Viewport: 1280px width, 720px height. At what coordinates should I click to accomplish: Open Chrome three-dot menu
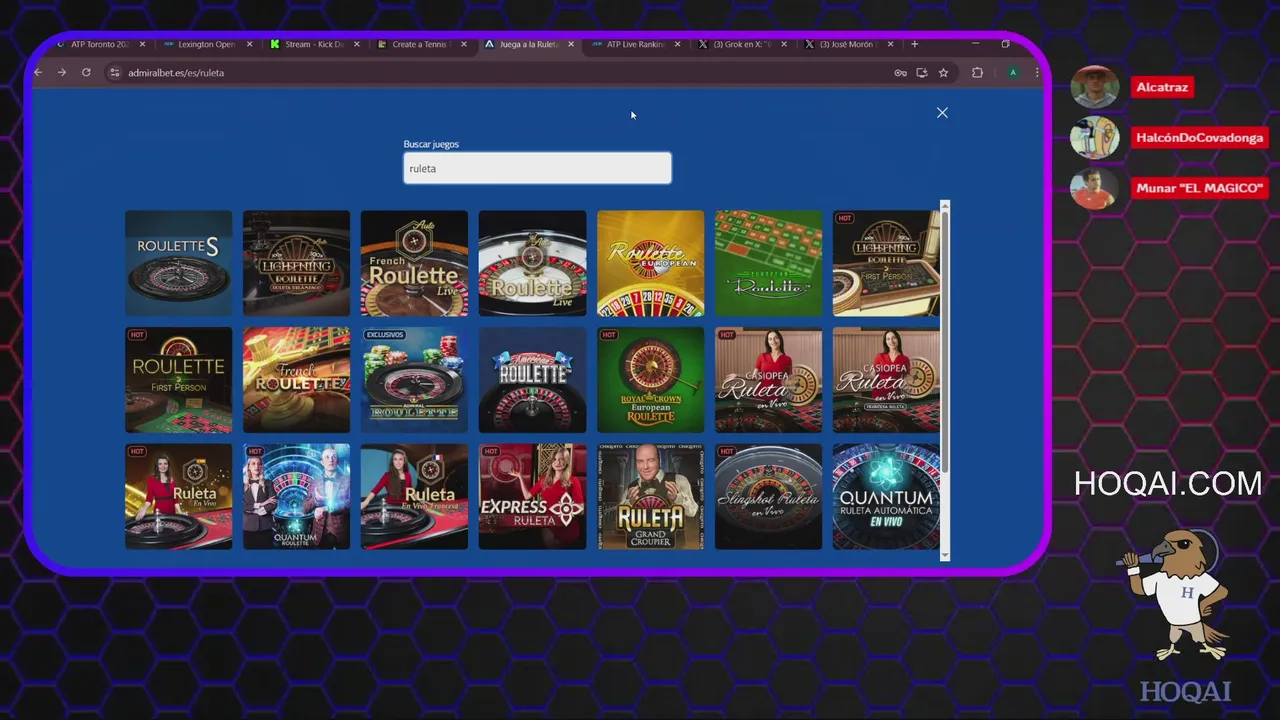[1036, 73]
